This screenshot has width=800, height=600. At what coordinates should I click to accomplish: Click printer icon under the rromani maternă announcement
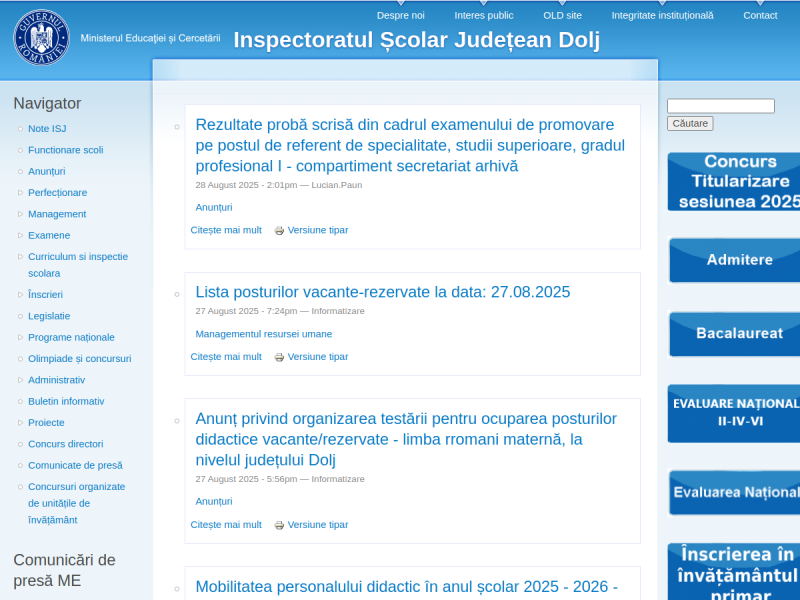tap(278, 525)
